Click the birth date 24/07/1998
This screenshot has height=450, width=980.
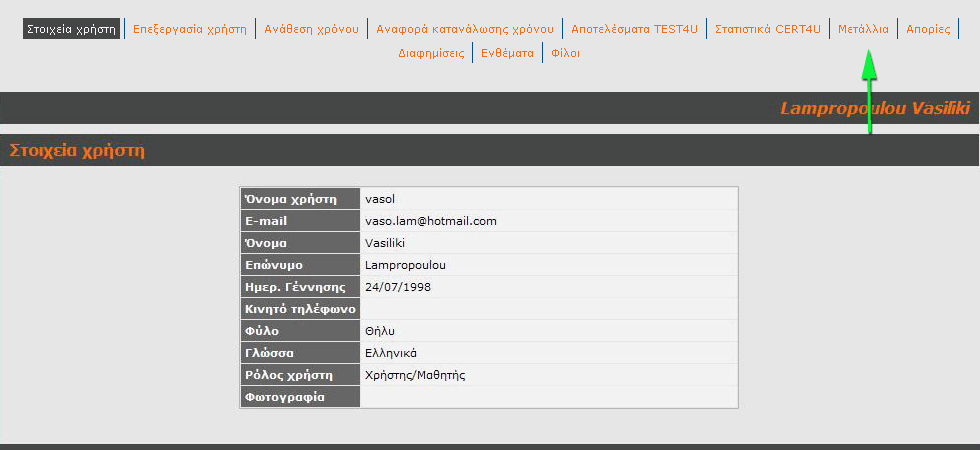pyautogui.click(x=398, y=287)
